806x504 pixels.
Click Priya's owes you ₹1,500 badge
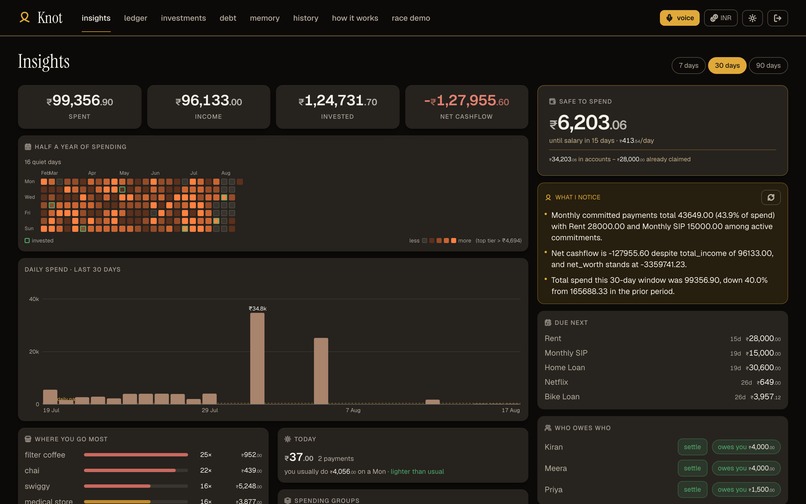pyautogui.click(x=746, y=490)
